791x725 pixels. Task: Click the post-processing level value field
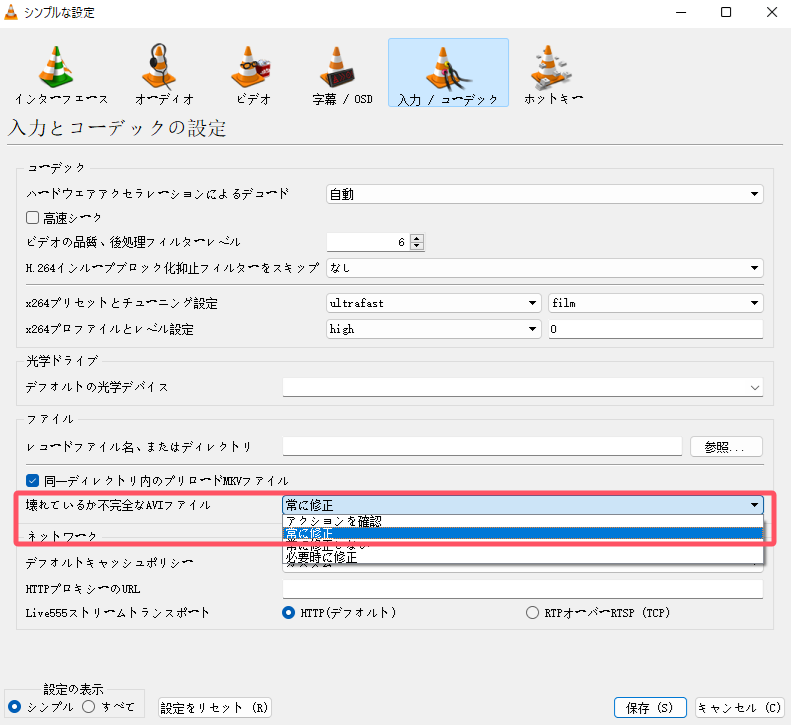(368, 242)
